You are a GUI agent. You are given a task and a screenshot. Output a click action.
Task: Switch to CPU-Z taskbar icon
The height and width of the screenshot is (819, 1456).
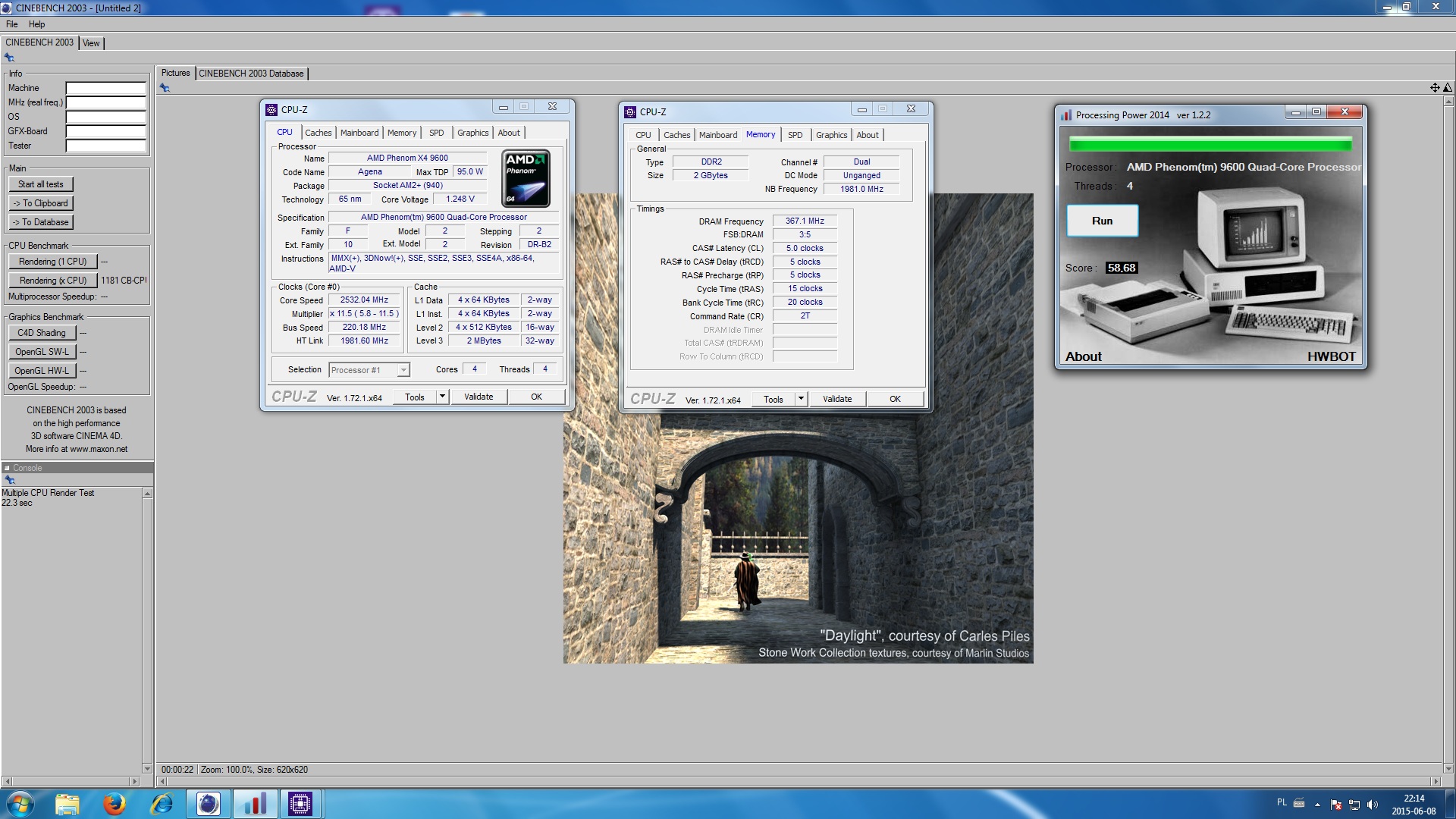click(x=300, y=804)
